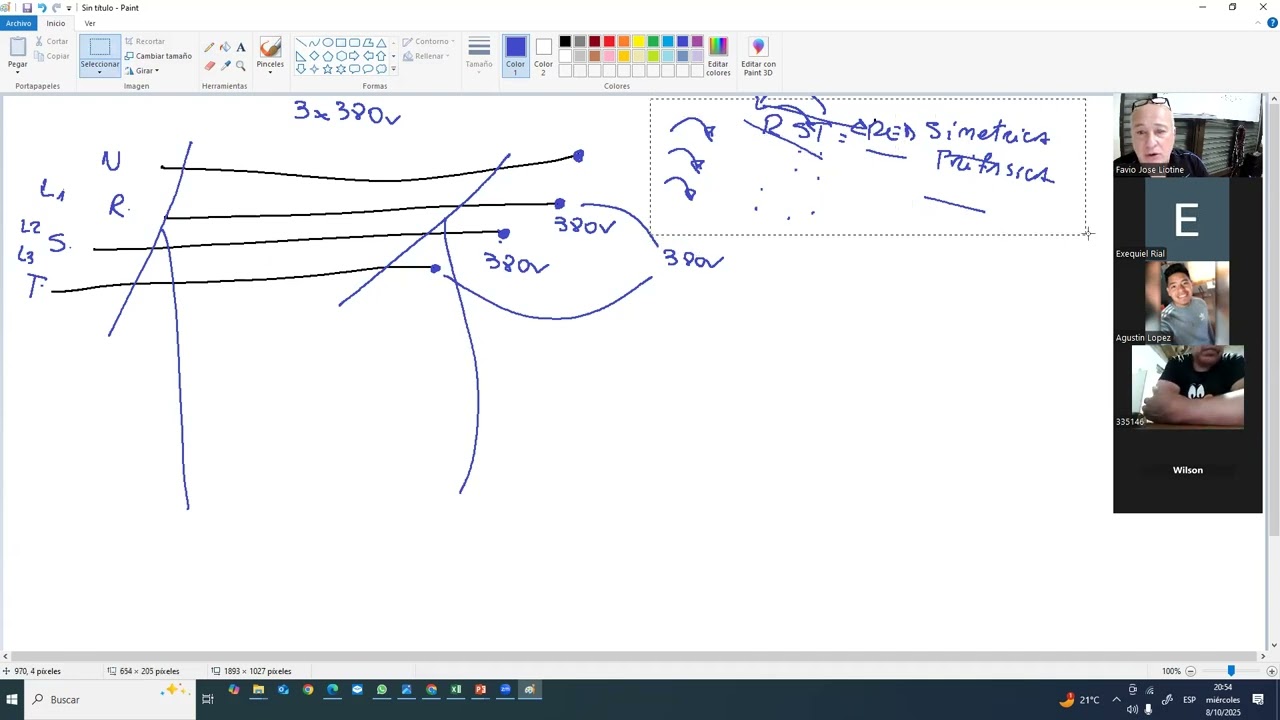Viewport: 1280px width, 720px height.
Task: Click the Wilson participant tile
Action: pos(1188,471)
